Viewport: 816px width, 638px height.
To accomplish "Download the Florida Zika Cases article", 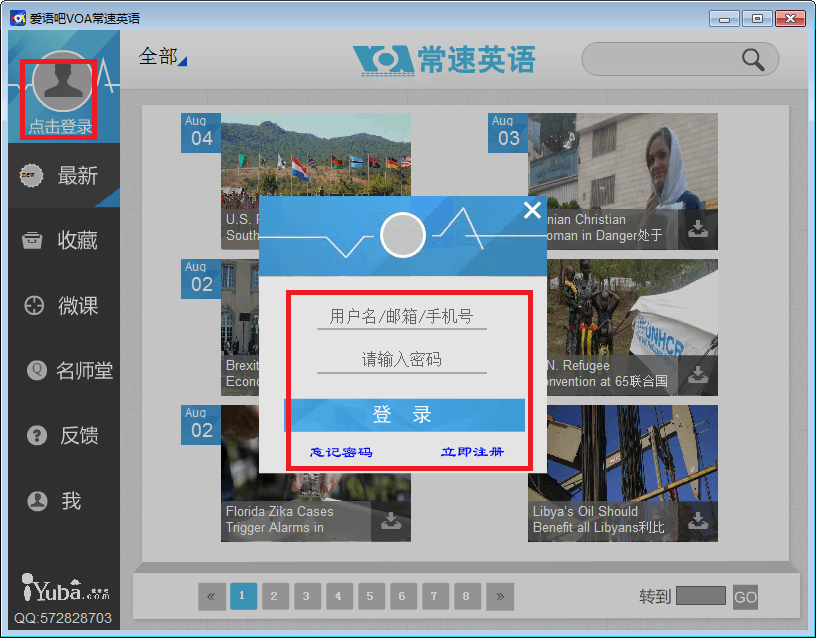I will (x=391, y=521).
